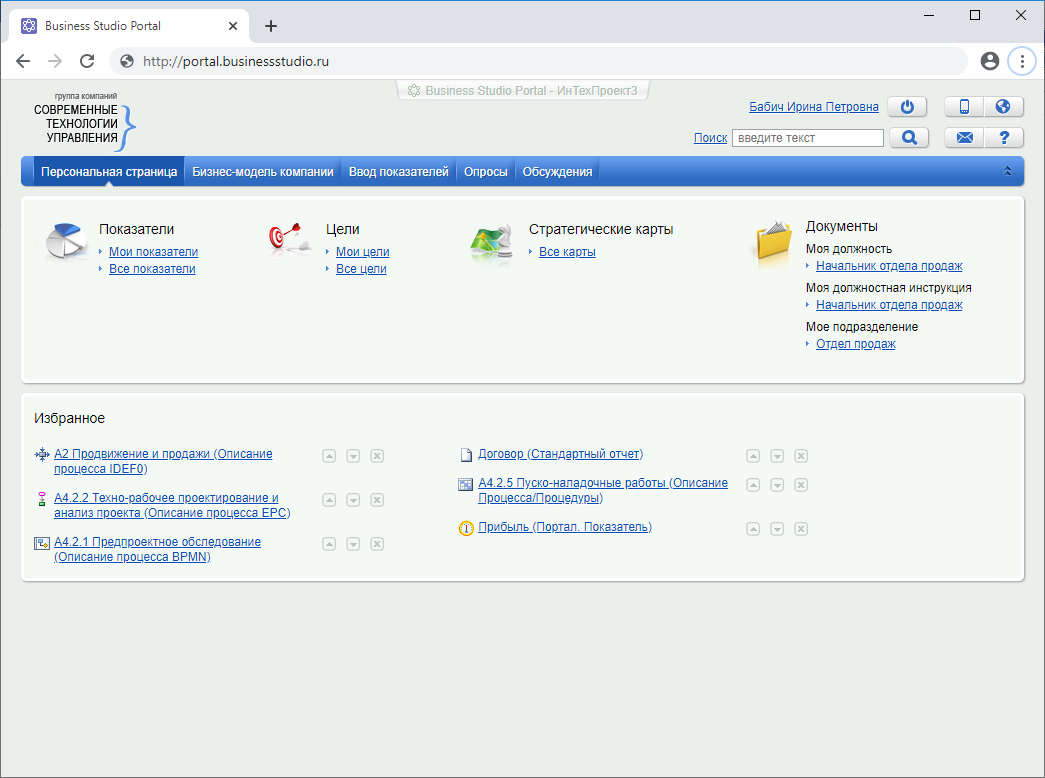Open the Все карты link
1045x778 pixels.
pos(567,252)
